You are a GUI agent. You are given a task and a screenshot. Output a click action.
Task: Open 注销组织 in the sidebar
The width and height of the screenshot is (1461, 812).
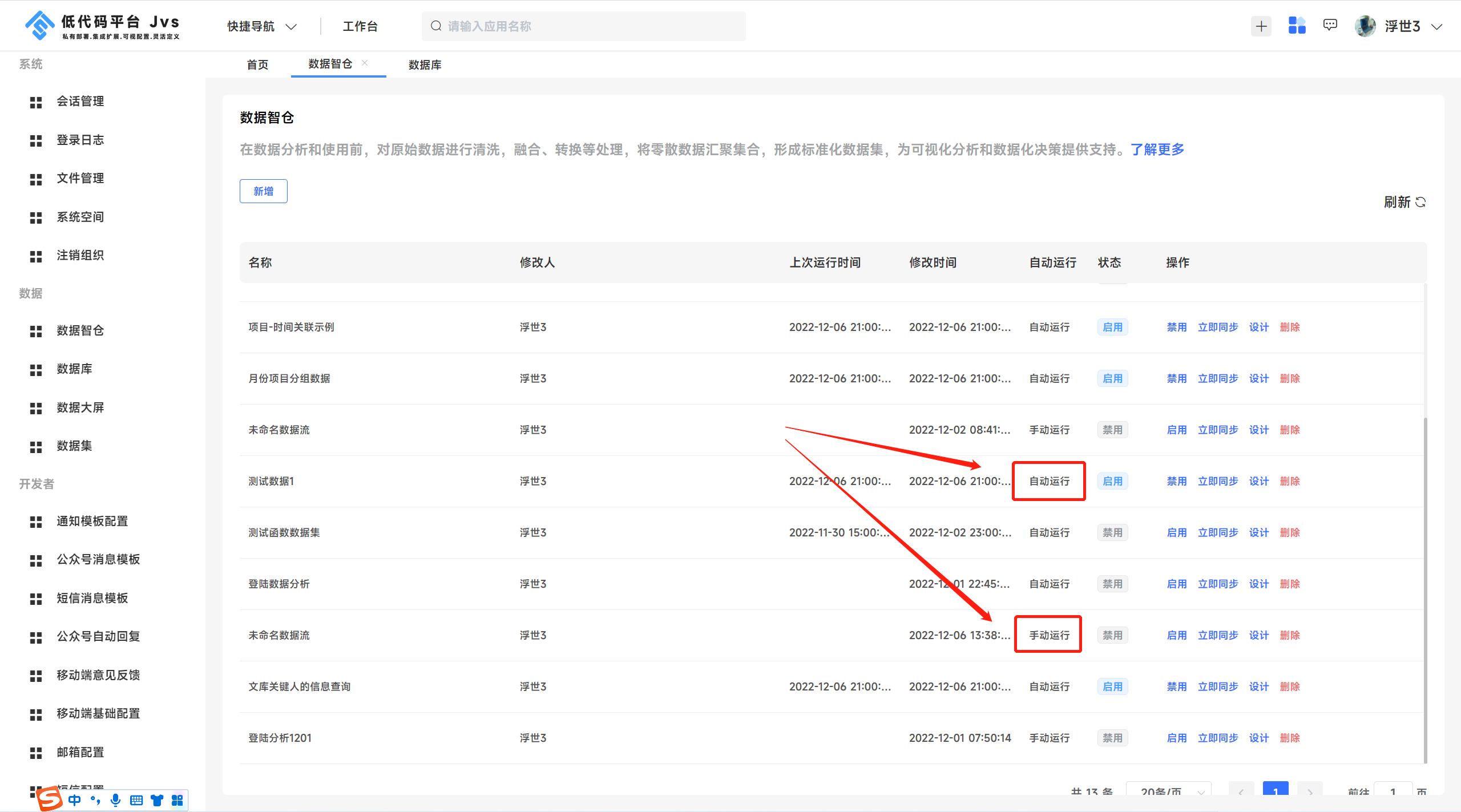pos(80,255)
